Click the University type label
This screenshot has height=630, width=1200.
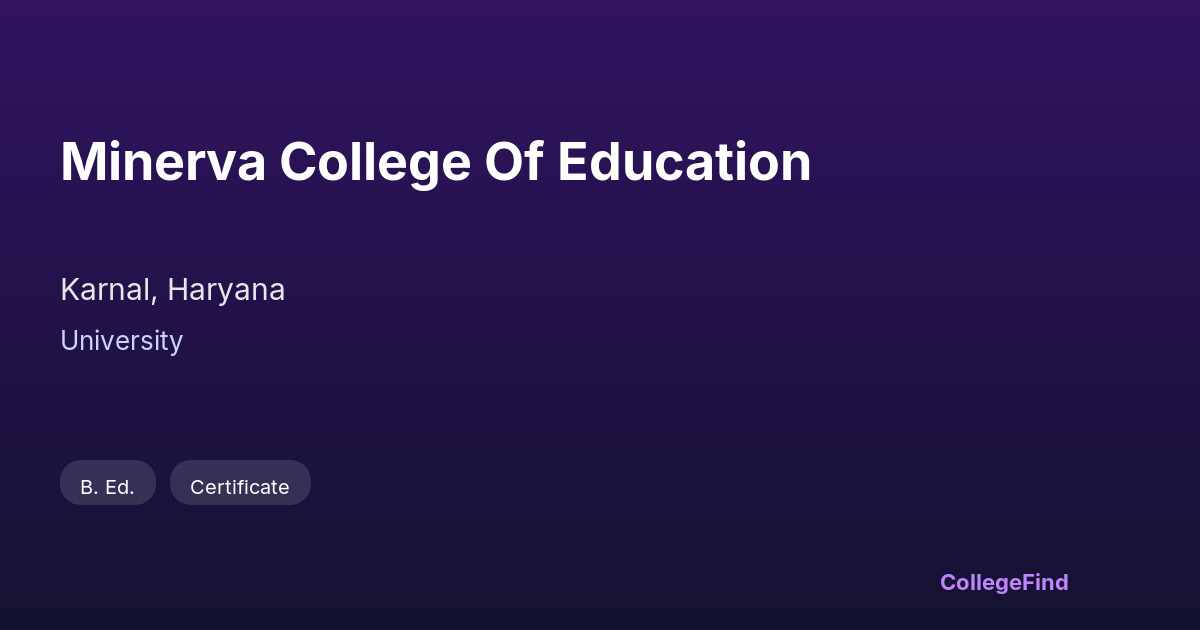coord(121,341)
